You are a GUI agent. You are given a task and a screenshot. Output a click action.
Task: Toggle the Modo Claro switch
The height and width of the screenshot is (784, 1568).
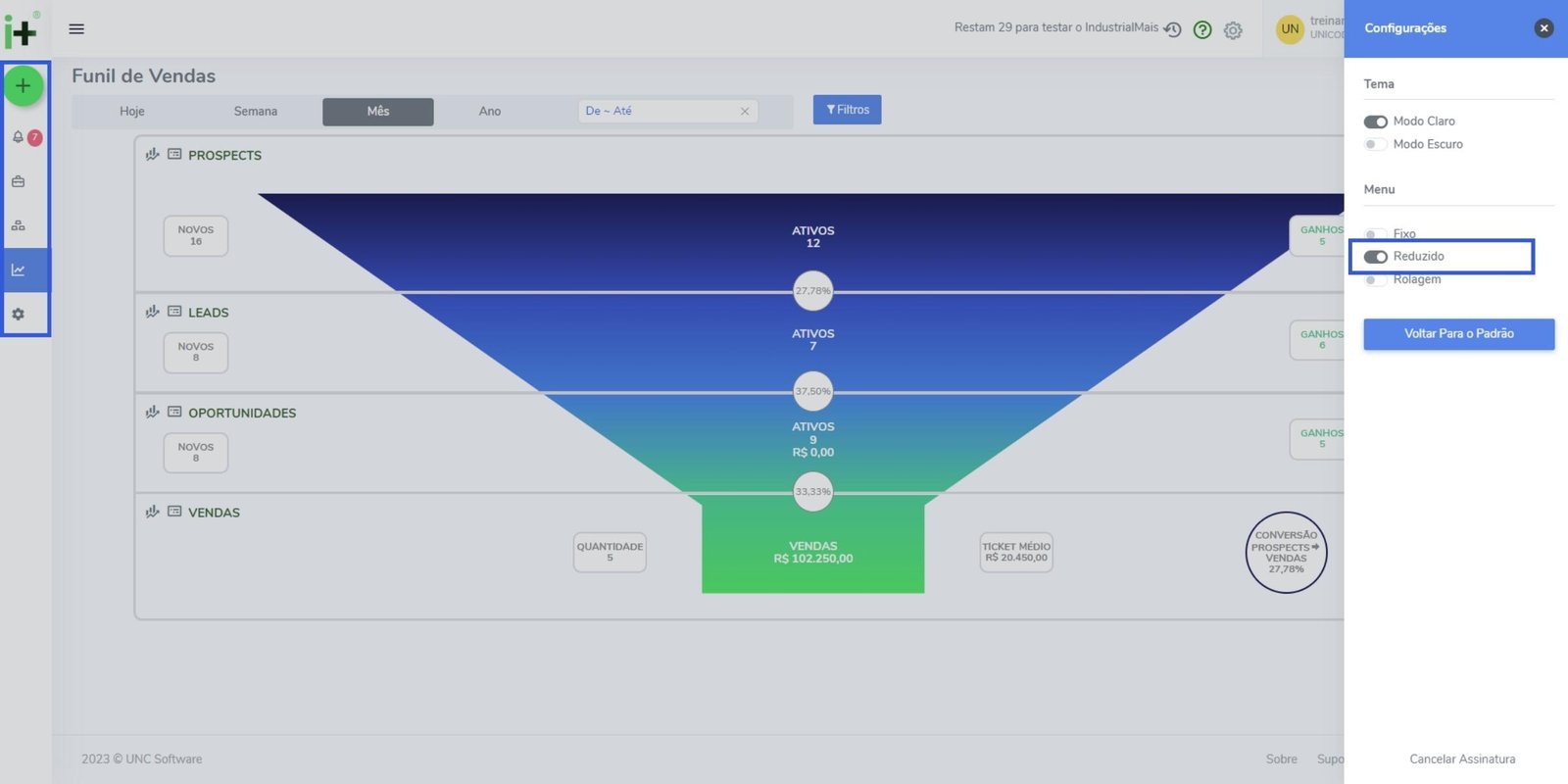point(1375,122)
